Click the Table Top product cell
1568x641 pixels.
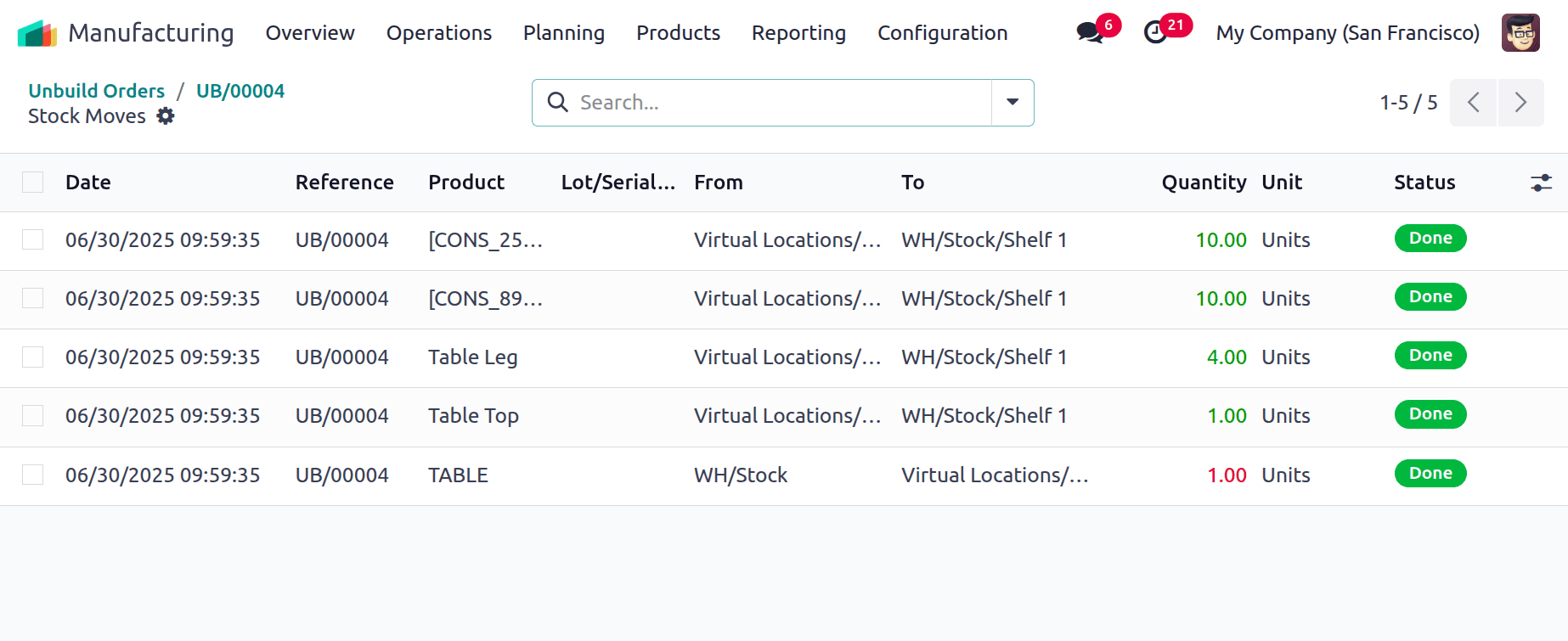click(473, 416)
